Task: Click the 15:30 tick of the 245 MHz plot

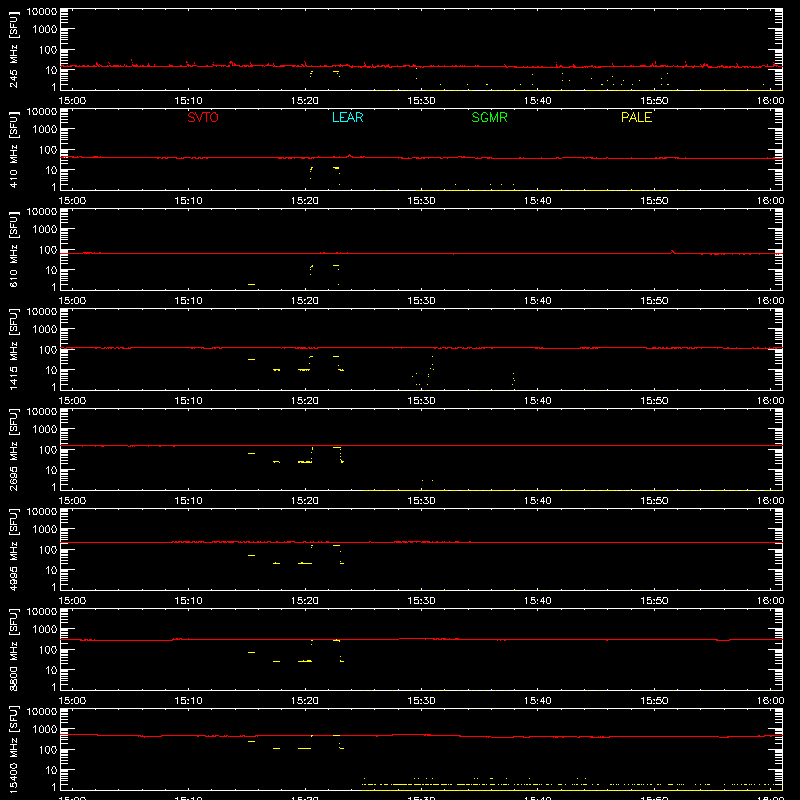Action: coord(421,101)
